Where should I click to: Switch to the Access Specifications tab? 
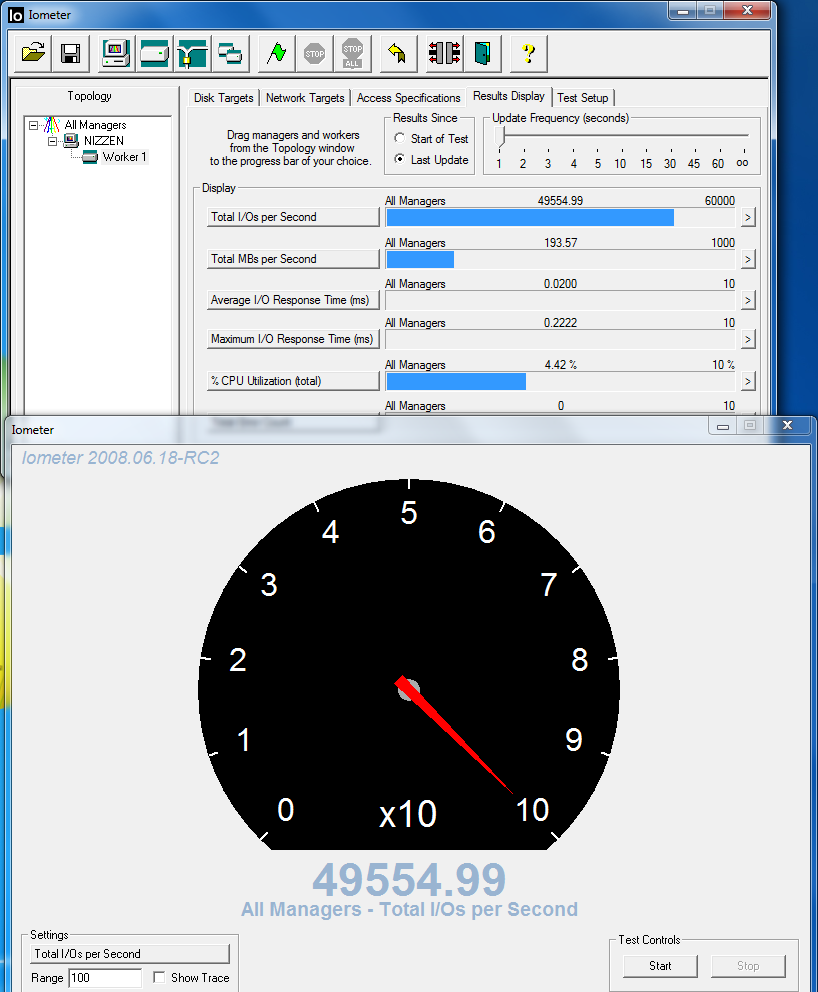408,98
